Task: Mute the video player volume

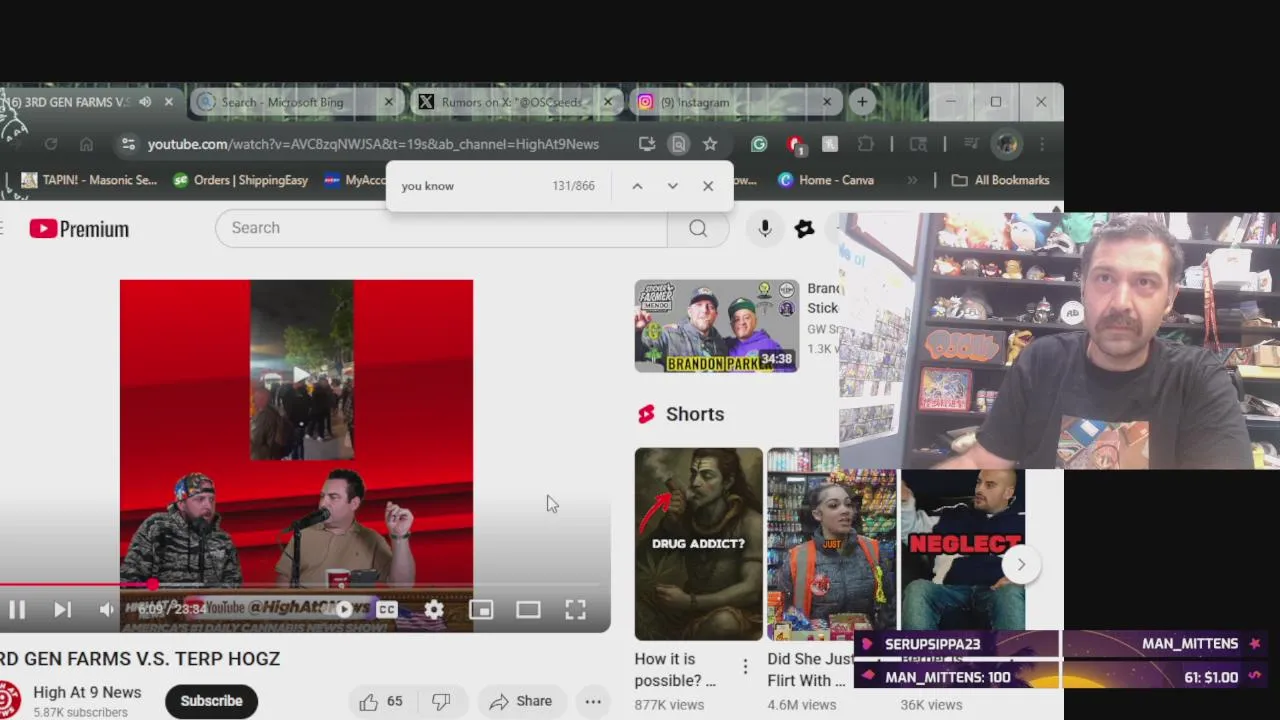Action: 107,609
